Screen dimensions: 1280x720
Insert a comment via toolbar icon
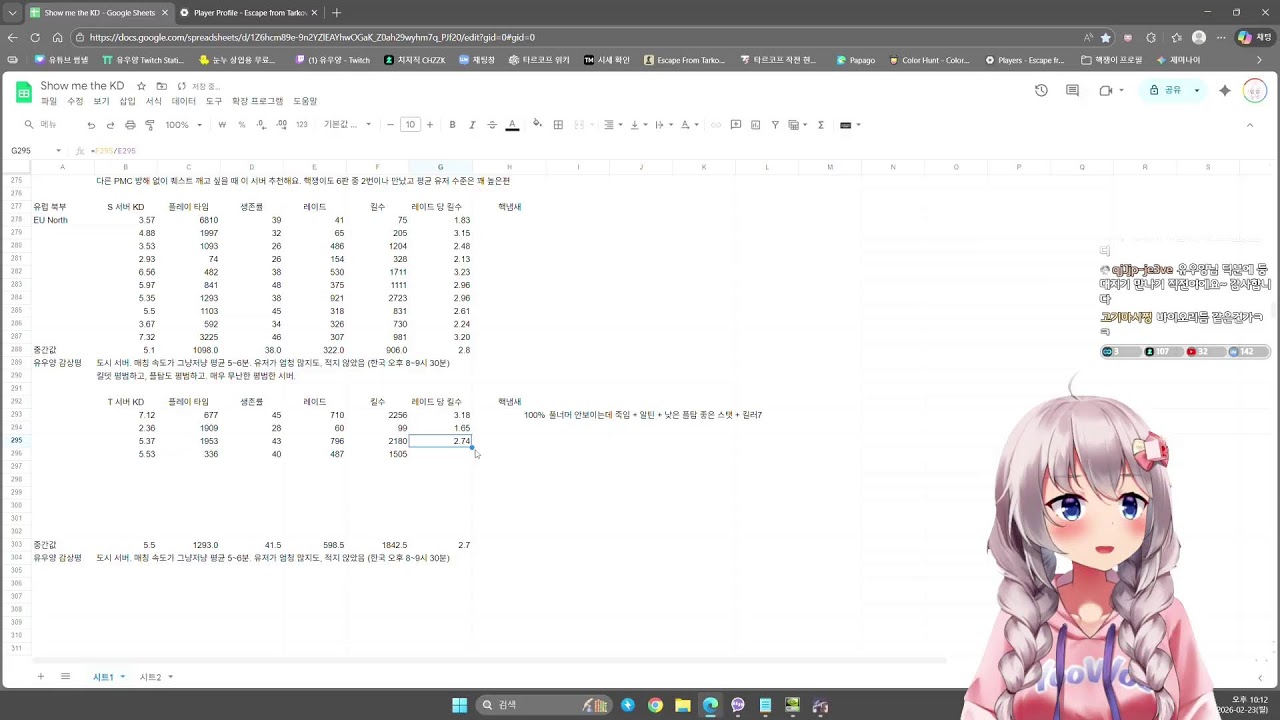[x=736, y=125]
